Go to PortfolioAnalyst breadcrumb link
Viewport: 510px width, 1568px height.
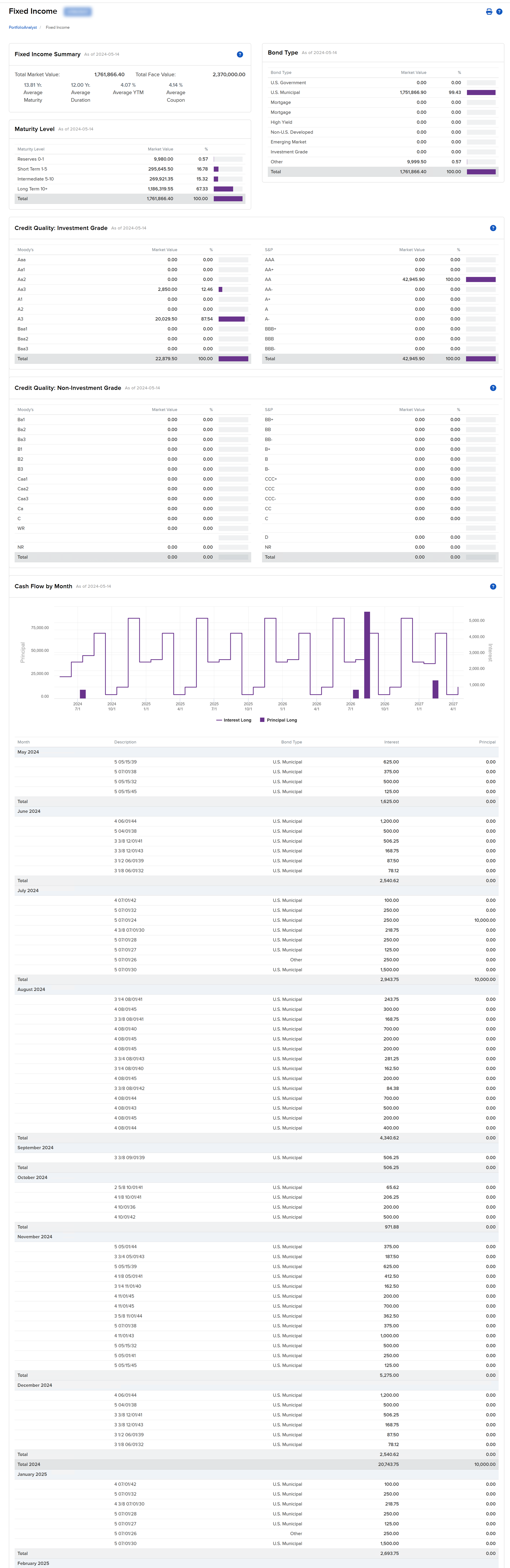(22, 28)
